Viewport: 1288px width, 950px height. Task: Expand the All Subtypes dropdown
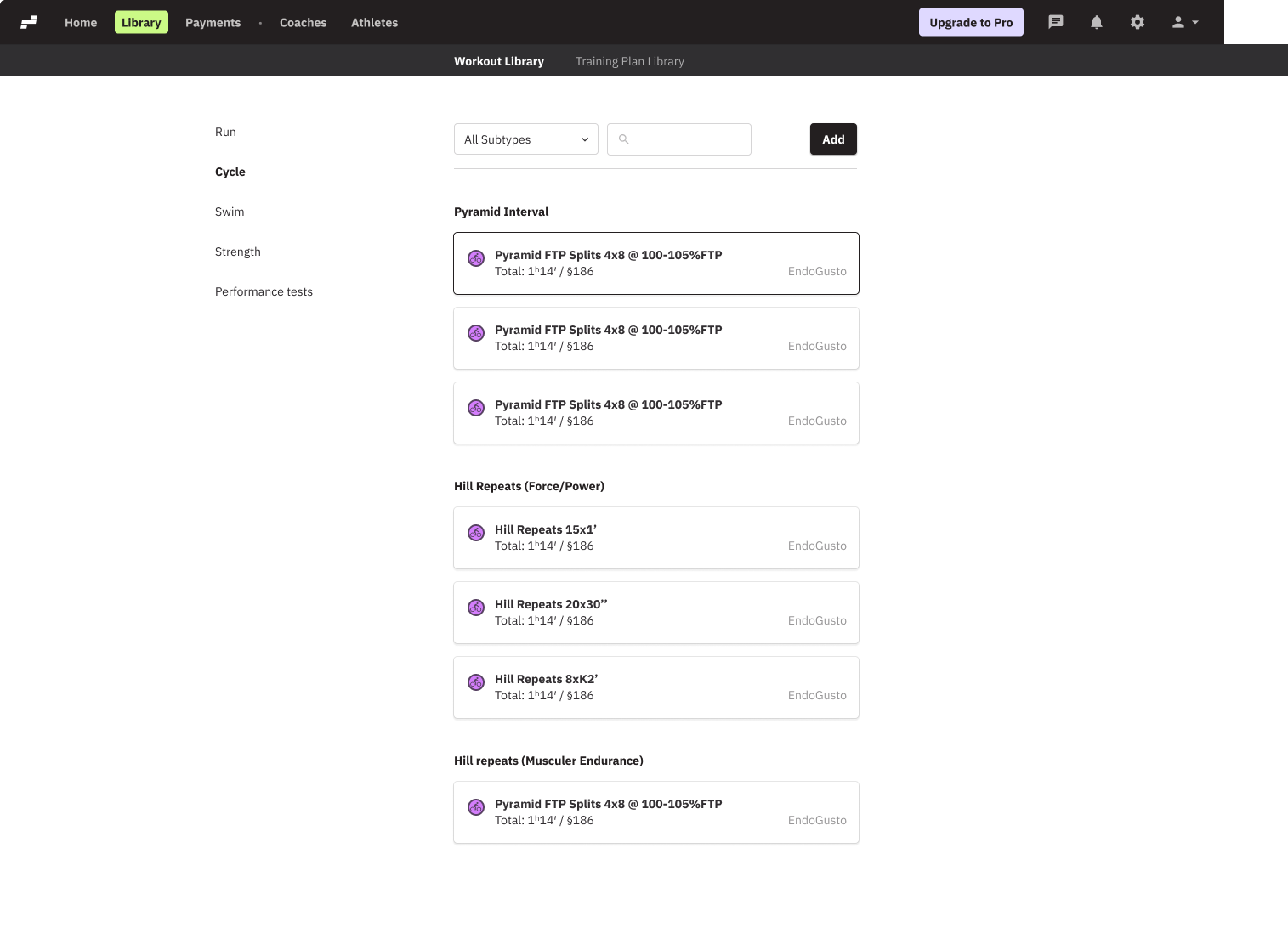(x=525, y=139)
